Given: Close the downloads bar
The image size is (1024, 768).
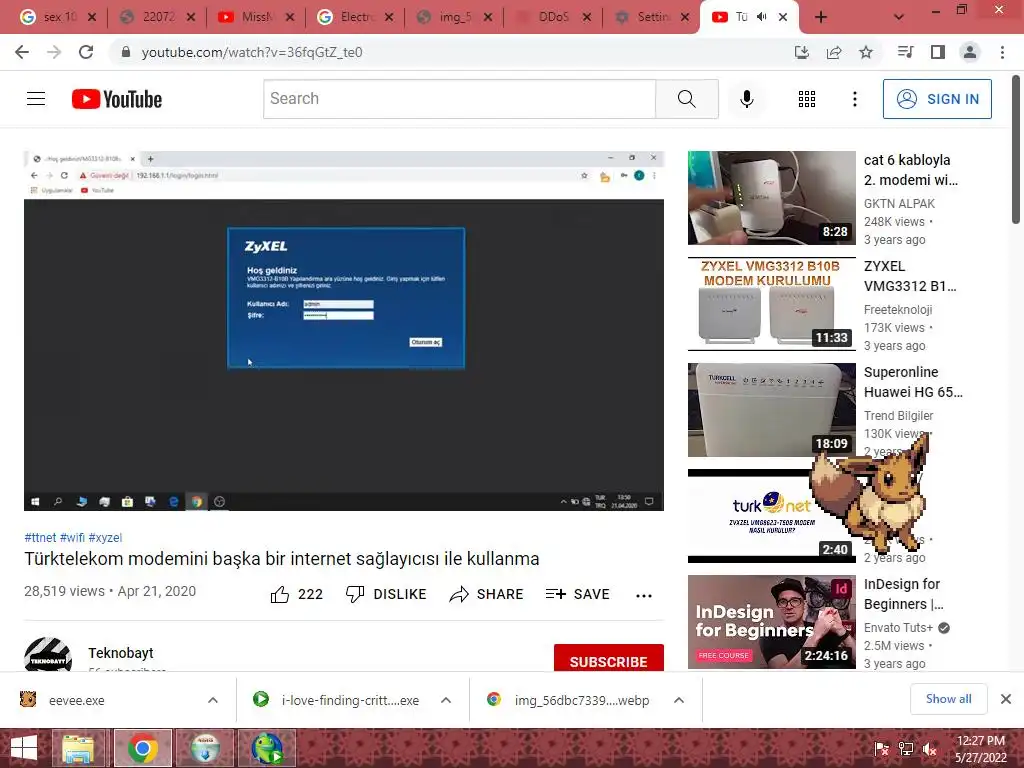Looking at the screenshot, I should (1006, 699).
